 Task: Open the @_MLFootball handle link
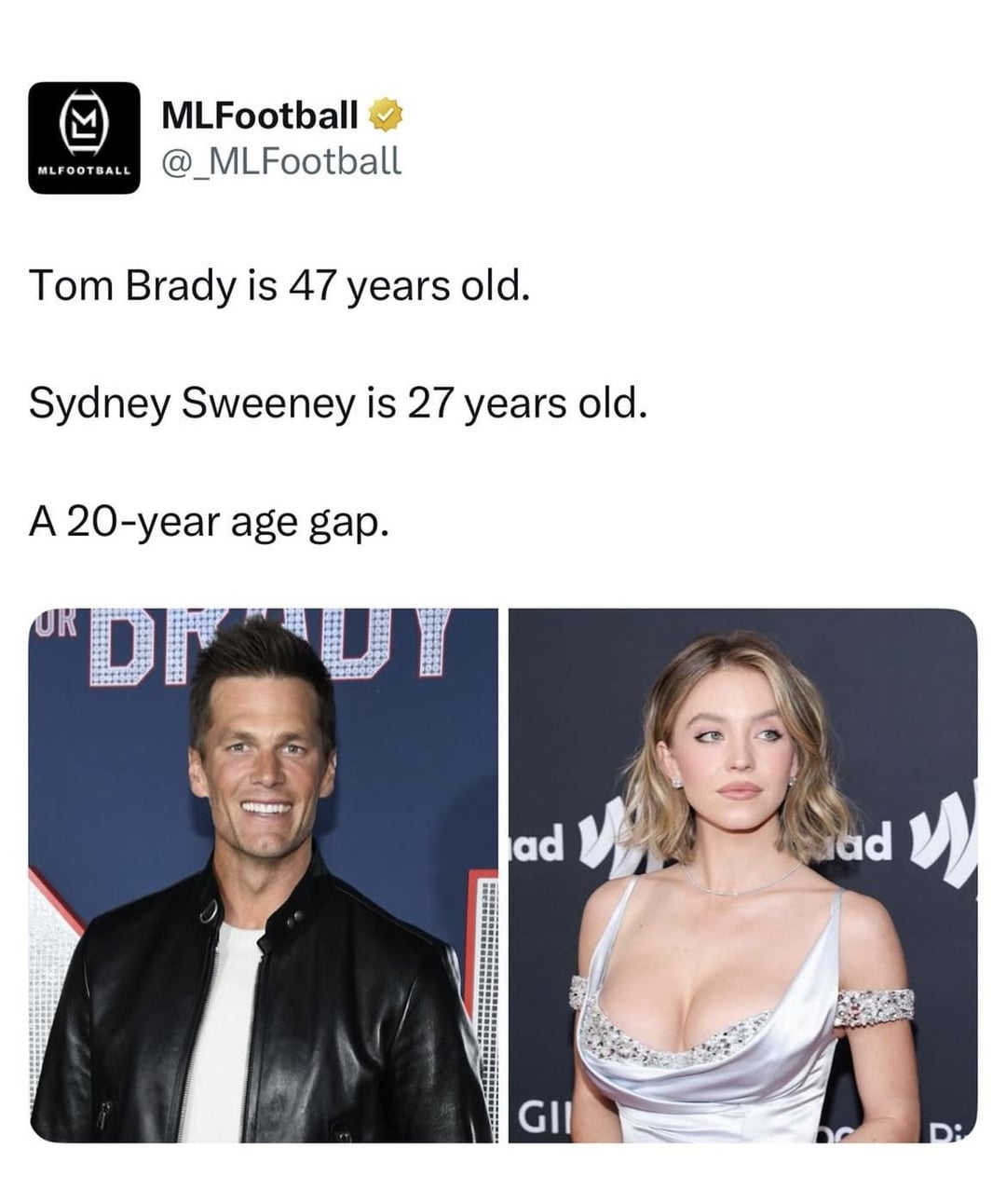pos(281,160)
